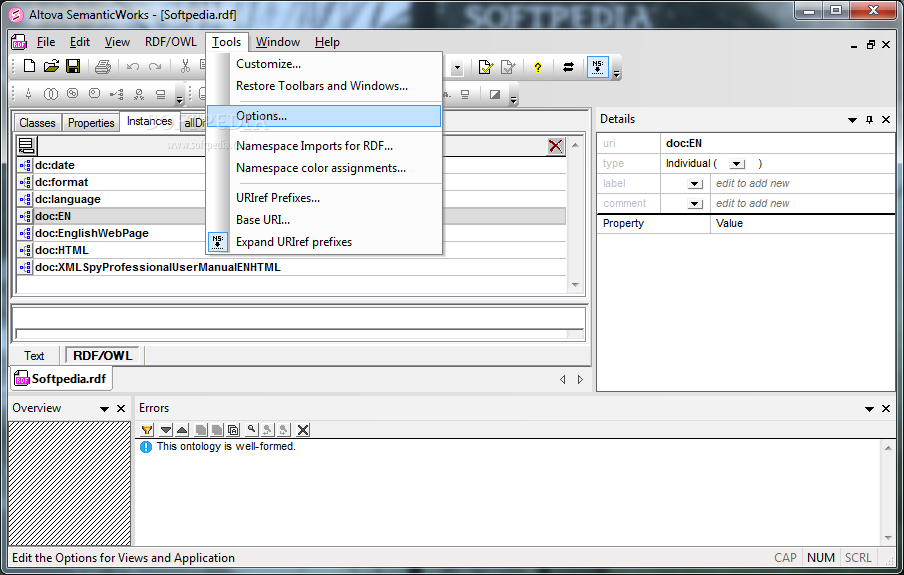This screenshot has width=904, height=575.
Task: Switch to the Text view tab
Action: click(34, 356)
